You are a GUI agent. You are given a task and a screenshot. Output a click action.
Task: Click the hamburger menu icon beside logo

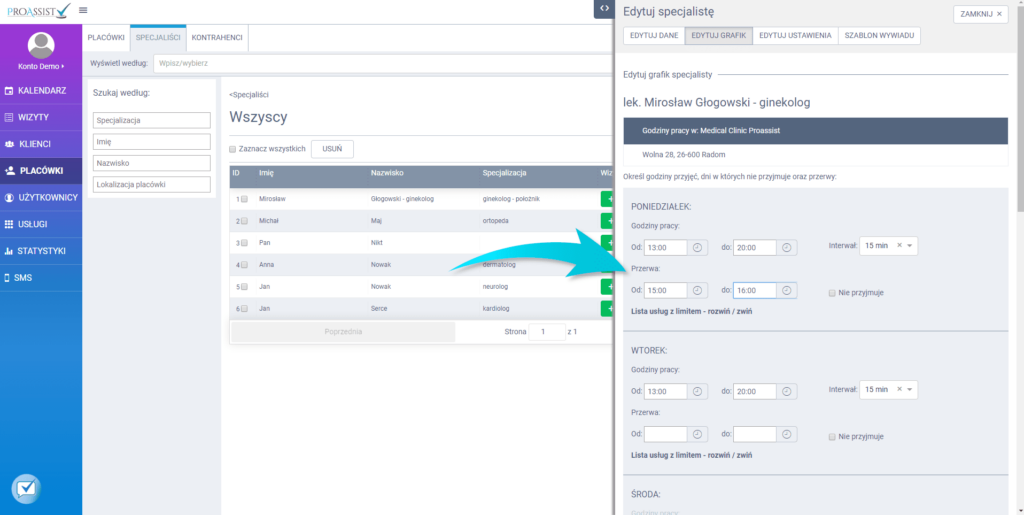pos(82,10)
